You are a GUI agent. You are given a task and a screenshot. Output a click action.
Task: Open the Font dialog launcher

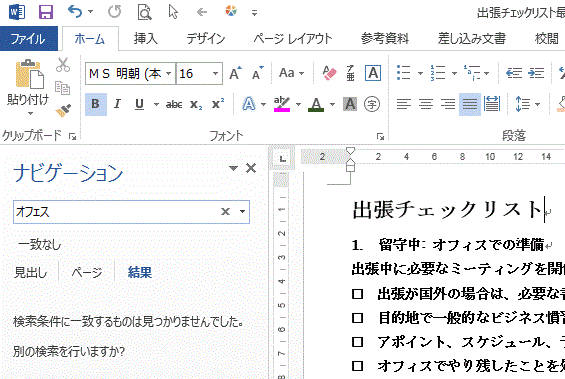381,136
